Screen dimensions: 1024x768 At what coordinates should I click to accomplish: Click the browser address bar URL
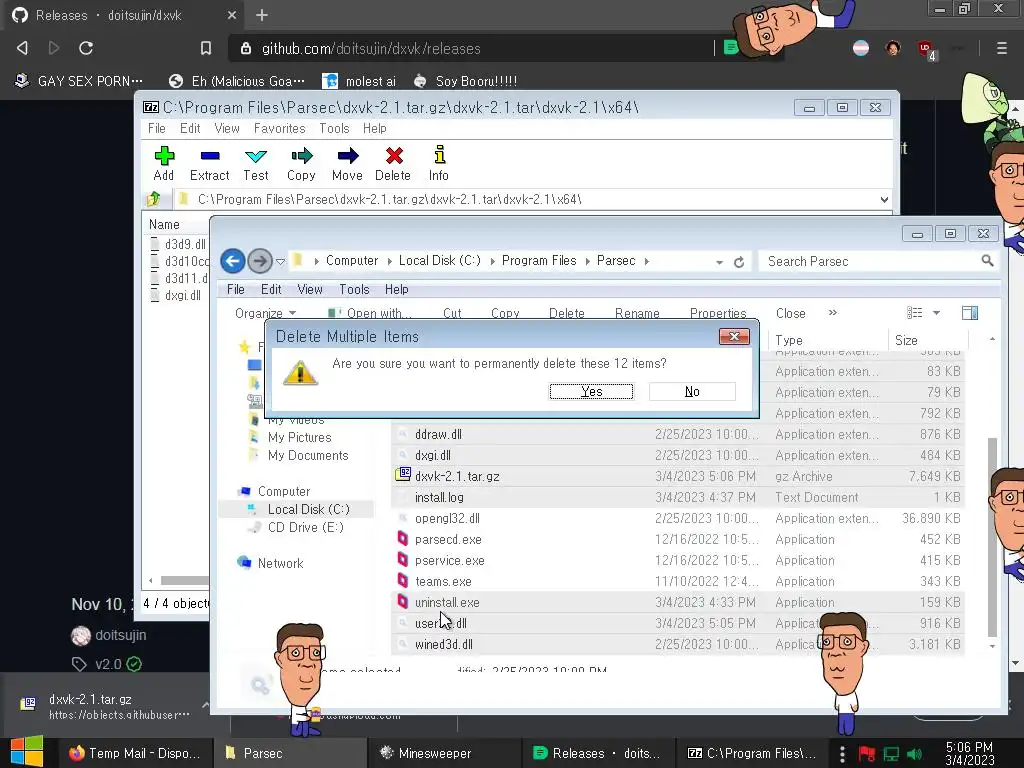(371, 48)
